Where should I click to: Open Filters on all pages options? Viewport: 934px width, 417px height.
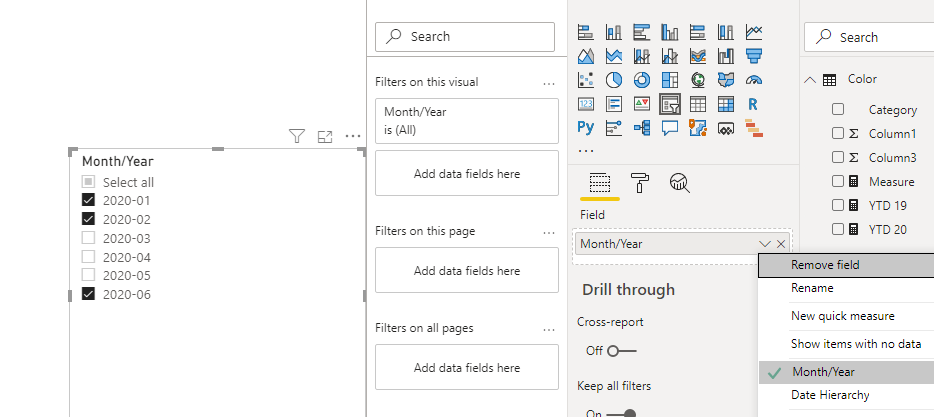point(549,329)
